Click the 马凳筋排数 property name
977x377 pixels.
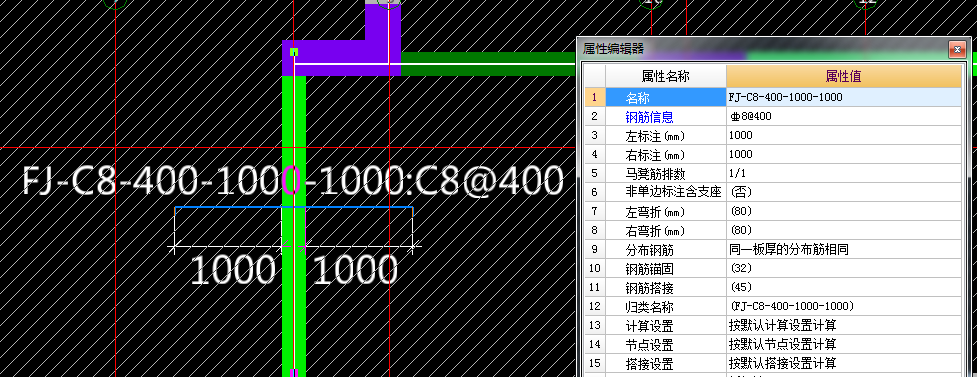(655, 174)
